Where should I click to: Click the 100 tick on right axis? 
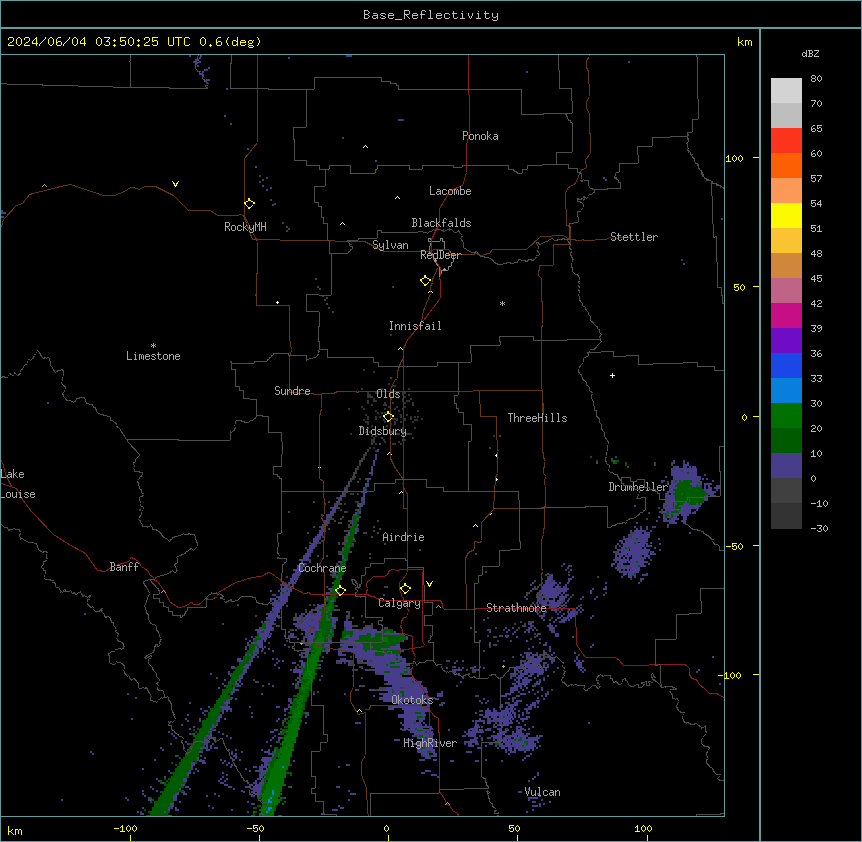734,158
